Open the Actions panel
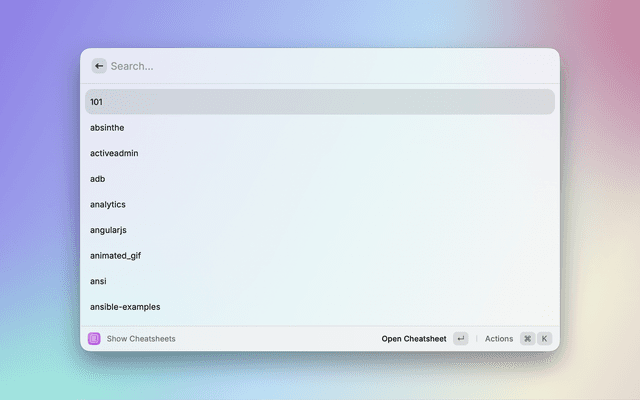The height and width of the screenshot is (400, 640). [x=499, y=339]
